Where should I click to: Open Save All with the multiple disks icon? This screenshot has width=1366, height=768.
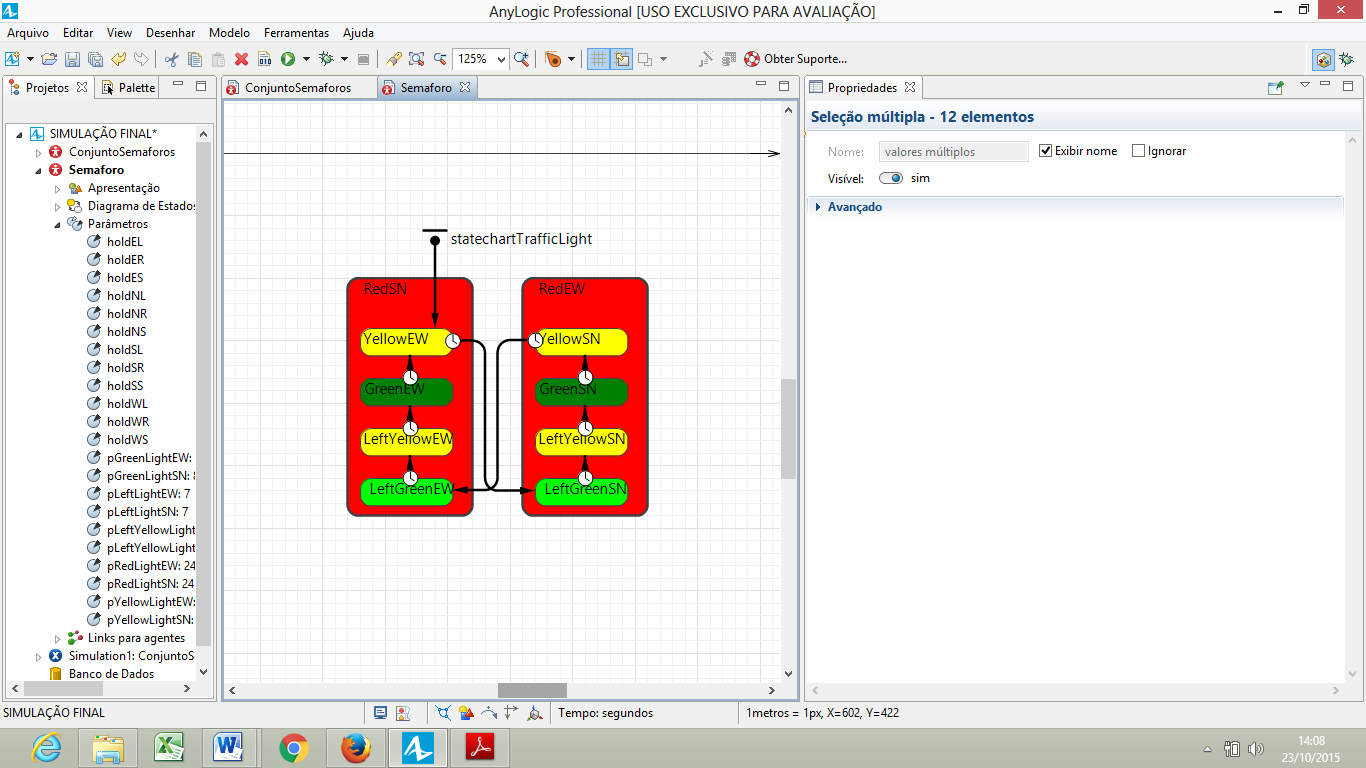(x=96, y=60)
